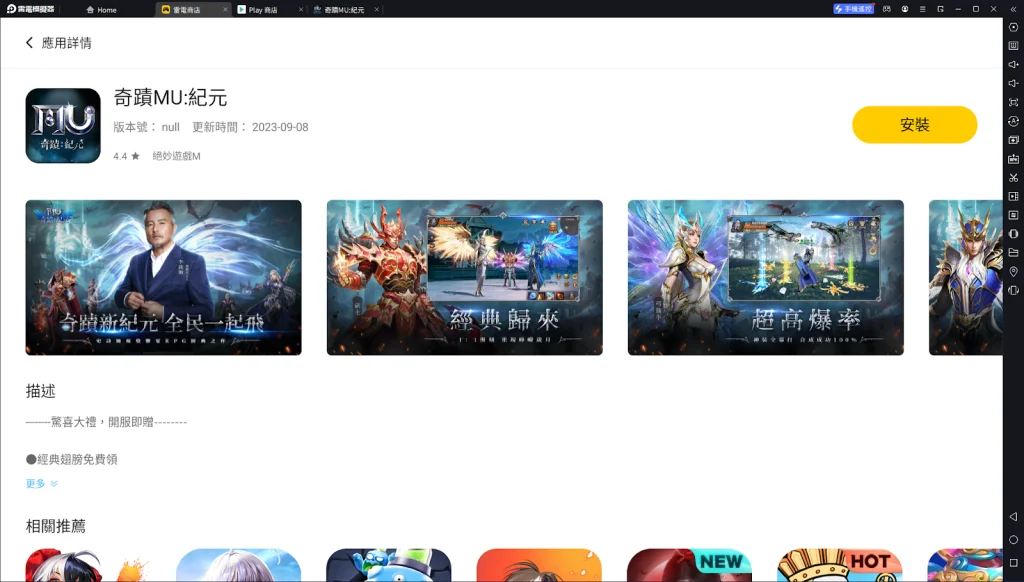Switch to the Play 商店 tab
The image size is (1024, 582).
pyautogui.click(x=263, y=10)
